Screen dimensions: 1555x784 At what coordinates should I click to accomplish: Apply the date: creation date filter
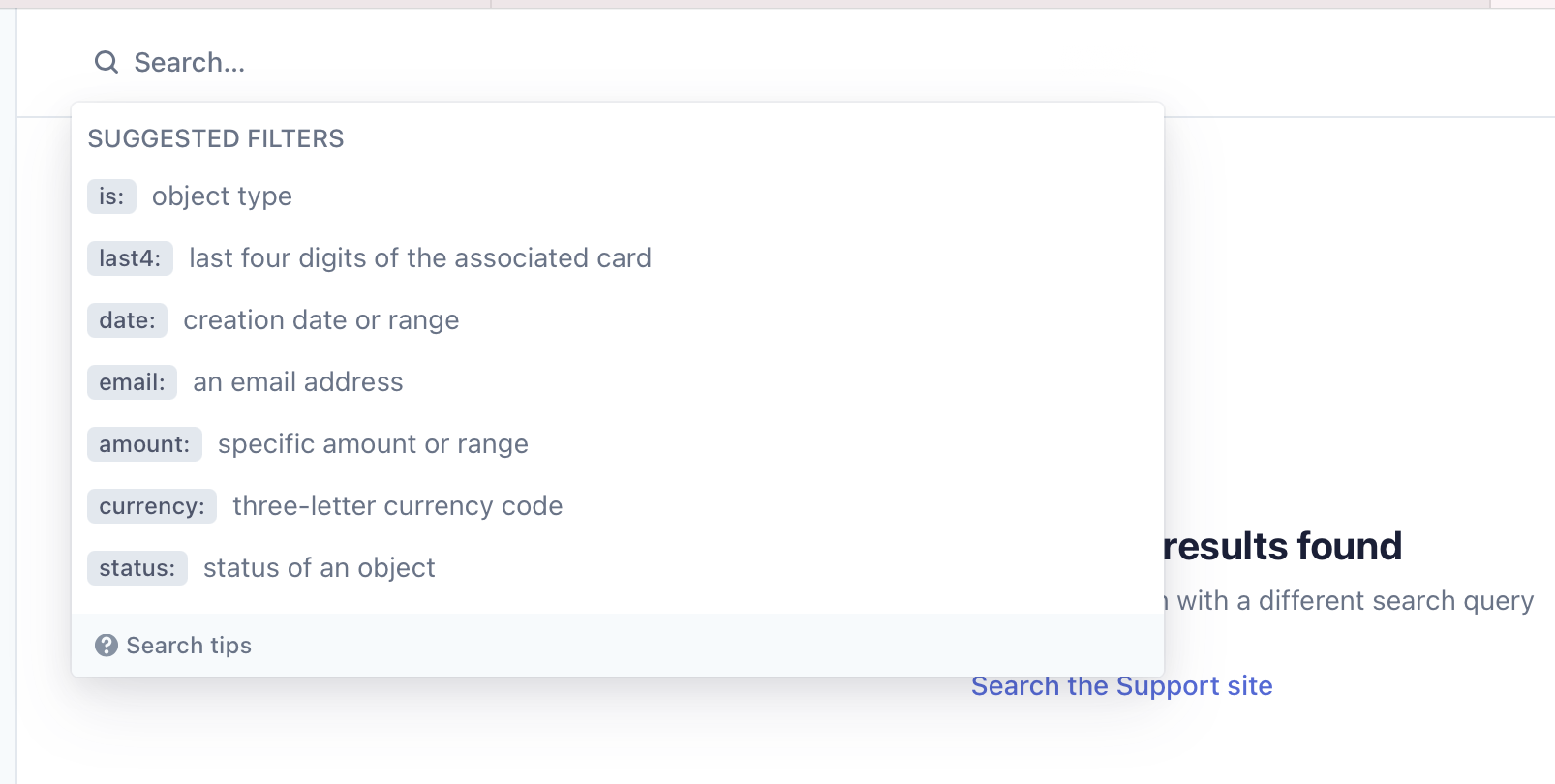tap(127, 320)
